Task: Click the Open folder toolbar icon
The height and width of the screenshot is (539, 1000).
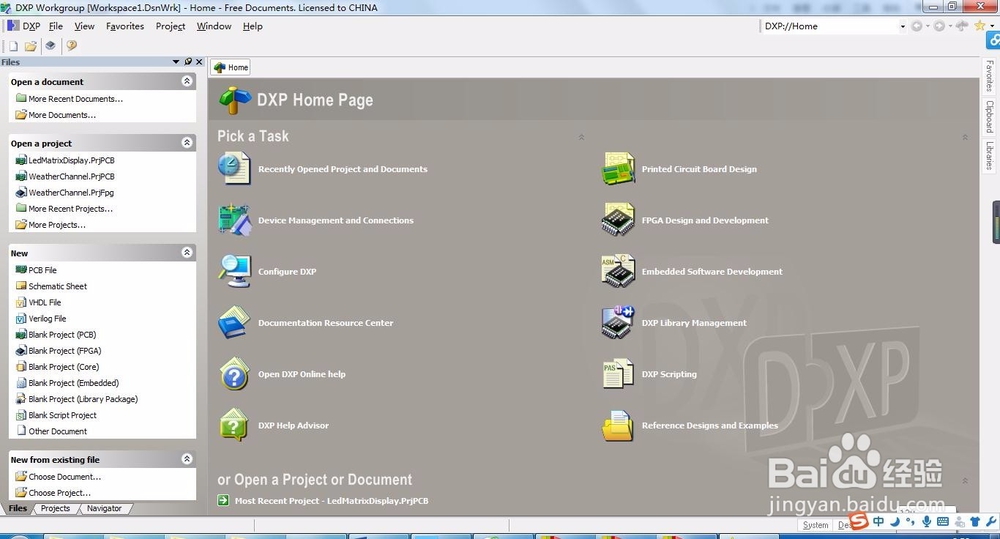Action: click(x=31, y=46)
